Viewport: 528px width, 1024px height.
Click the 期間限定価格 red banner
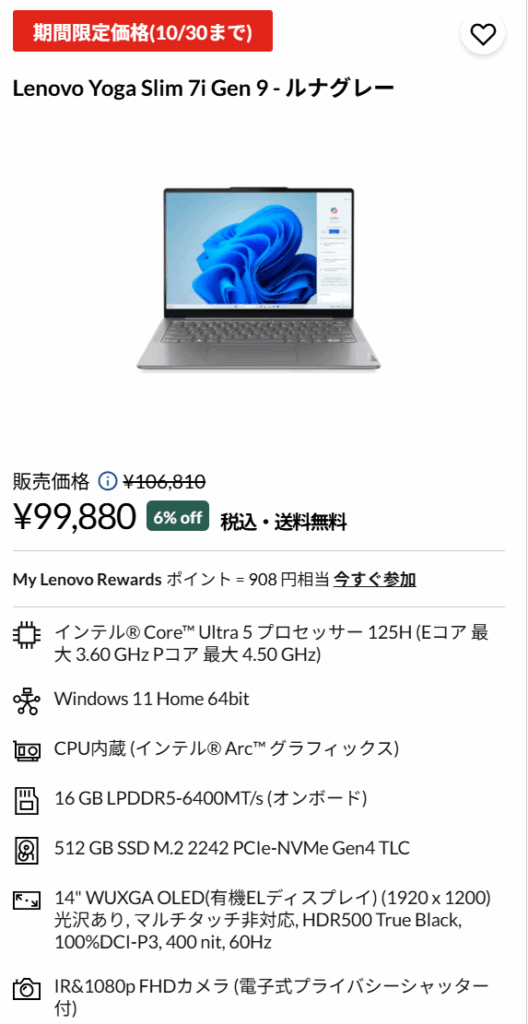(142, 31)
